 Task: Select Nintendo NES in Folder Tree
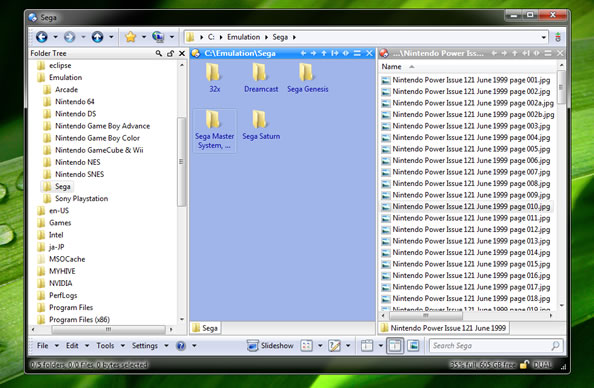pyautogui.click(x=78, y=162)
